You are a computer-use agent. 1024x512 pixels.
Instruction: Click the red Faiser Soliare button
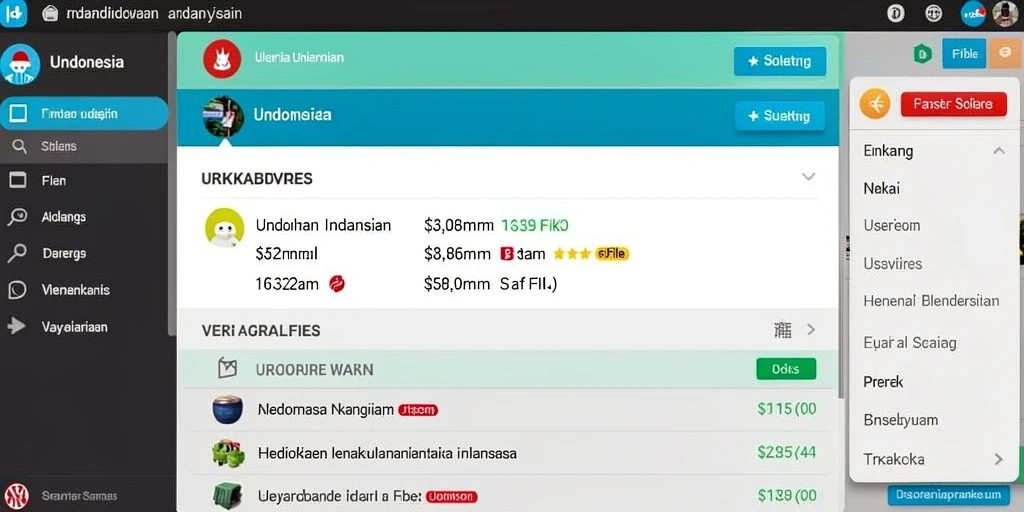coord(953,104)
